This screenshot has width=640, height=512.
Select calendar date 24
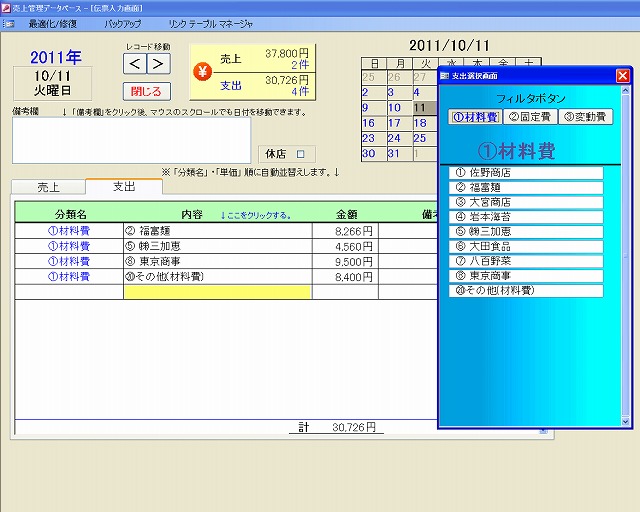400,138
